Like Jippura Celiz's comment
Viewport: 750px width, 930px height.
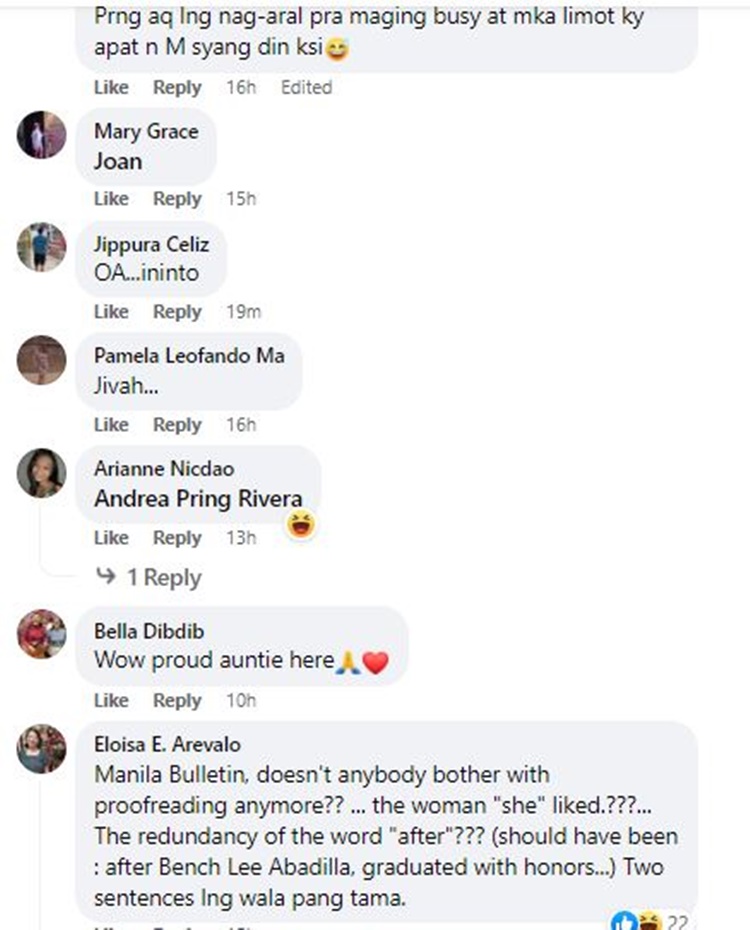point(111,312)
